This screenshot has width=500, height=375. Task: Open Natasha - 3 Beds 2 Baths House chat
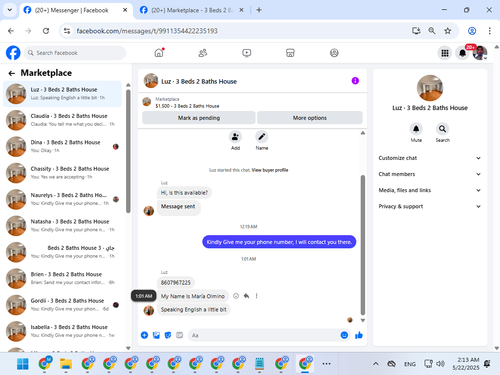(62, 225)
